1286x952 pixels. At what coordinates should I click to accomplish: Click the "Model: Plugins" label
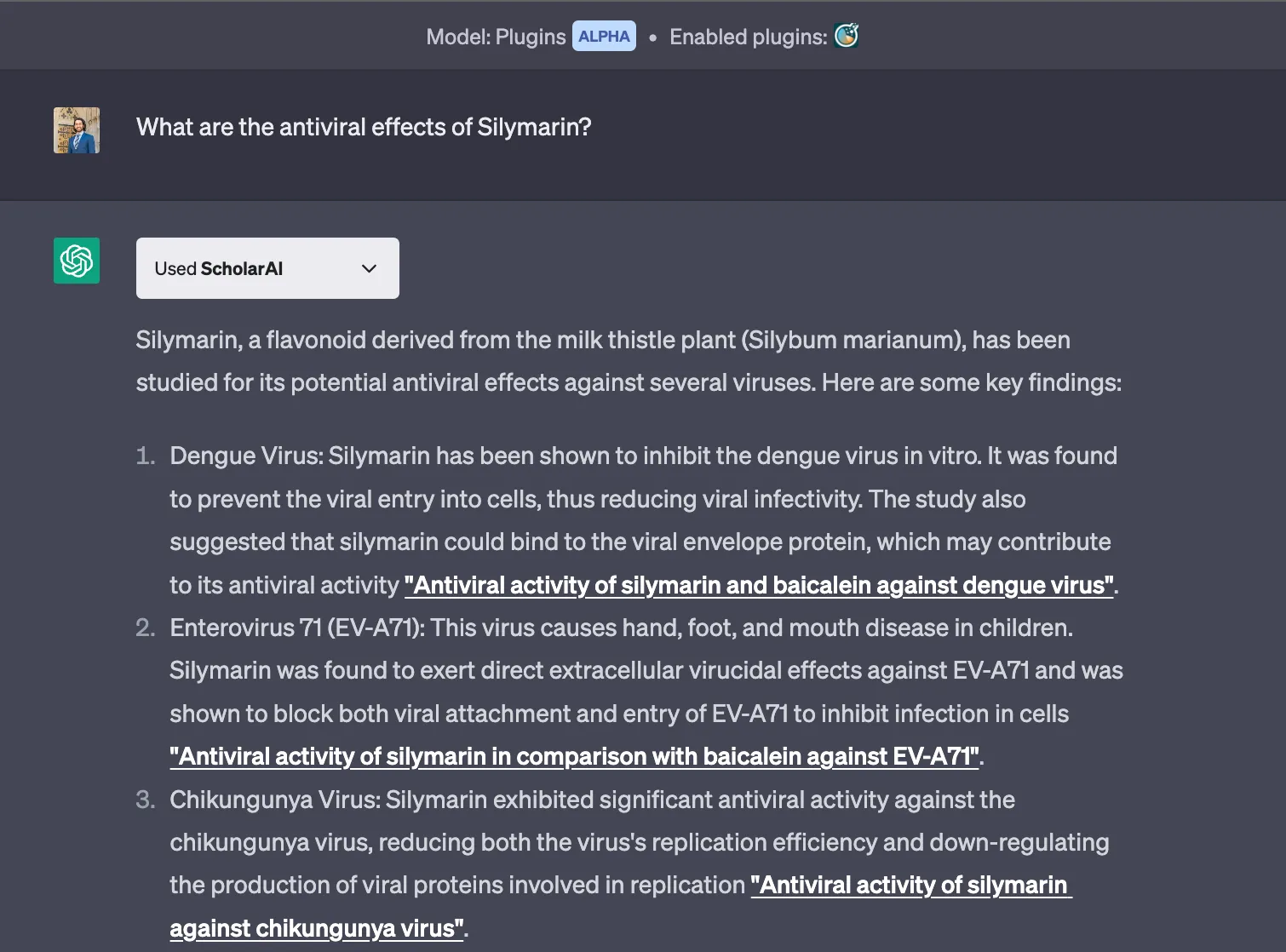(496, 37)
